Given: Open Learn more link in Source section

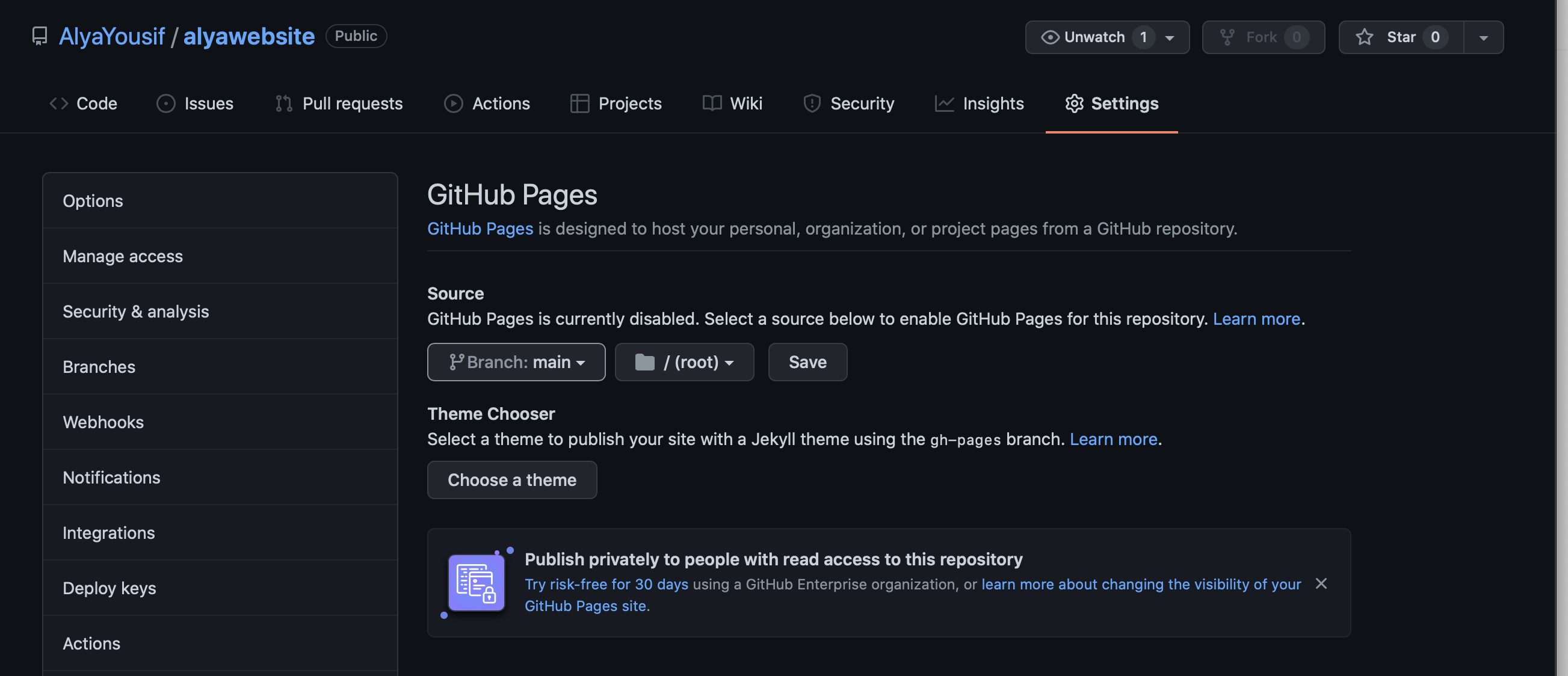Looking at the screenshot, I should point(1256,319).
